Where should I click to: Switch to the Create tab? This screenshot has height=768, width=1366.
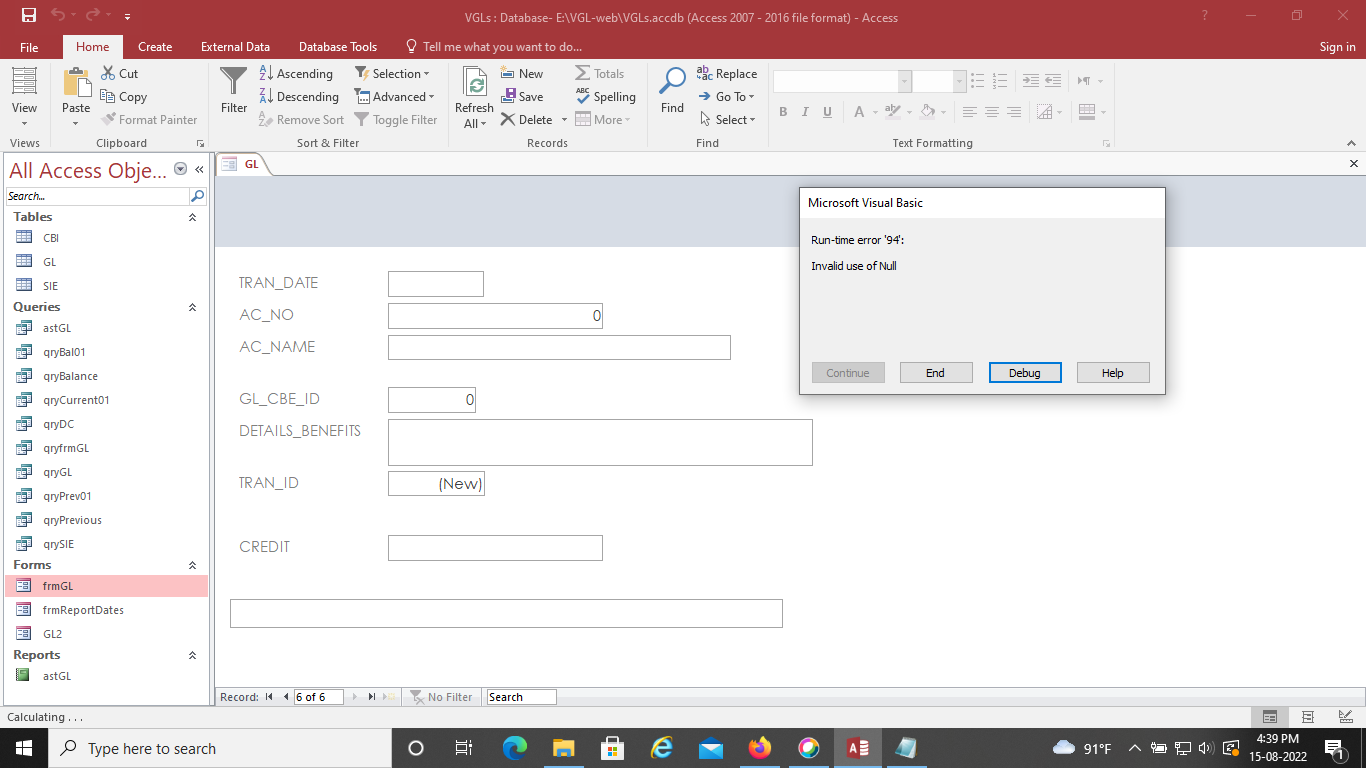click(155, 47)
